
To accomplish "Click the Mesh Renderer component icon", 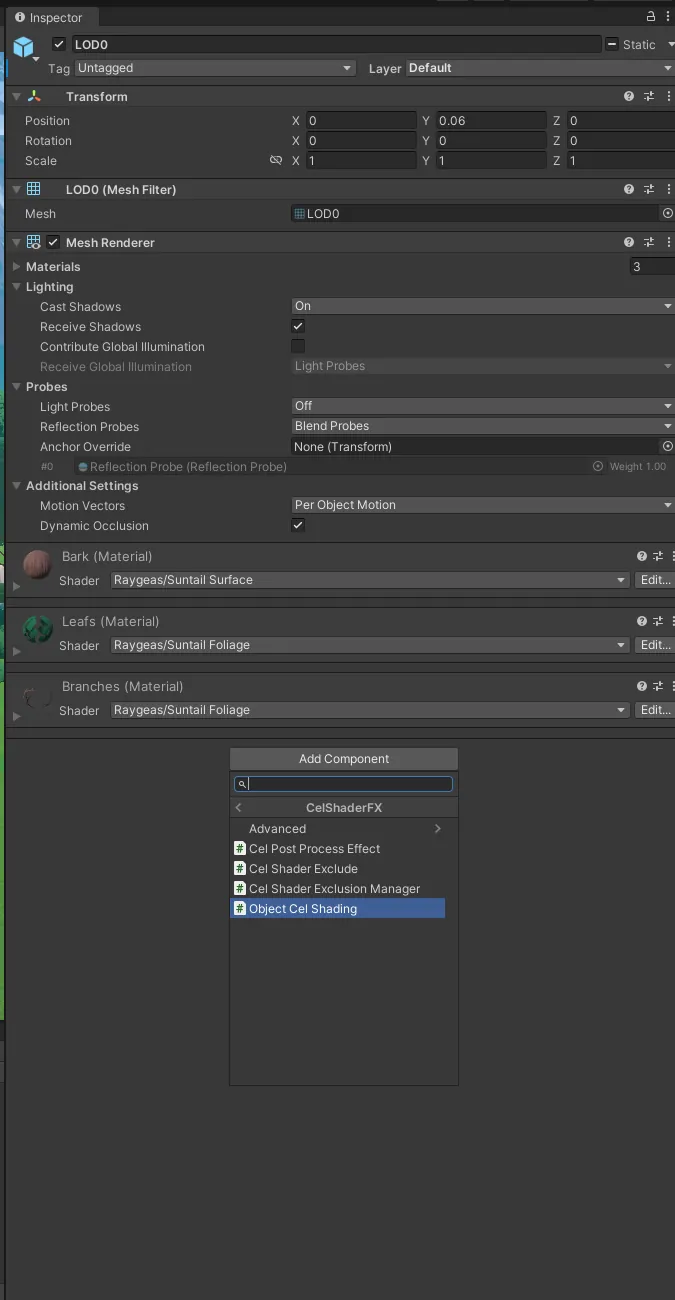I will [x=34, y=242].
